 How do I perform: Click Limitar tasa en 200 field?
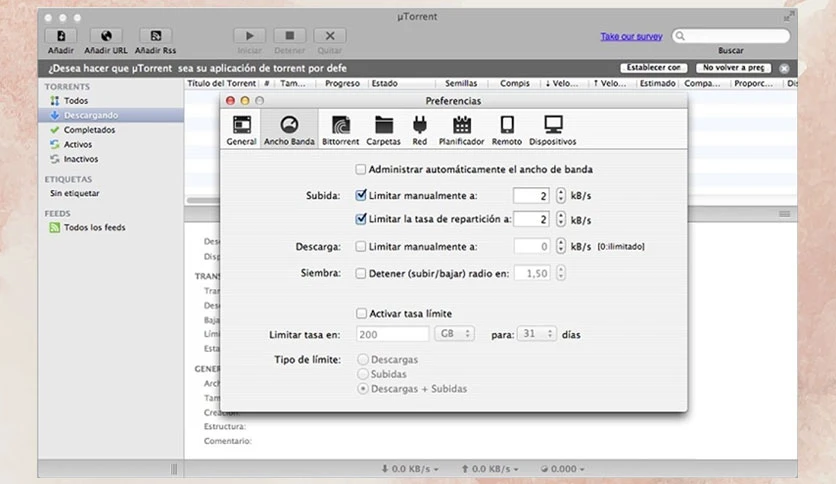tap(392, 334)
